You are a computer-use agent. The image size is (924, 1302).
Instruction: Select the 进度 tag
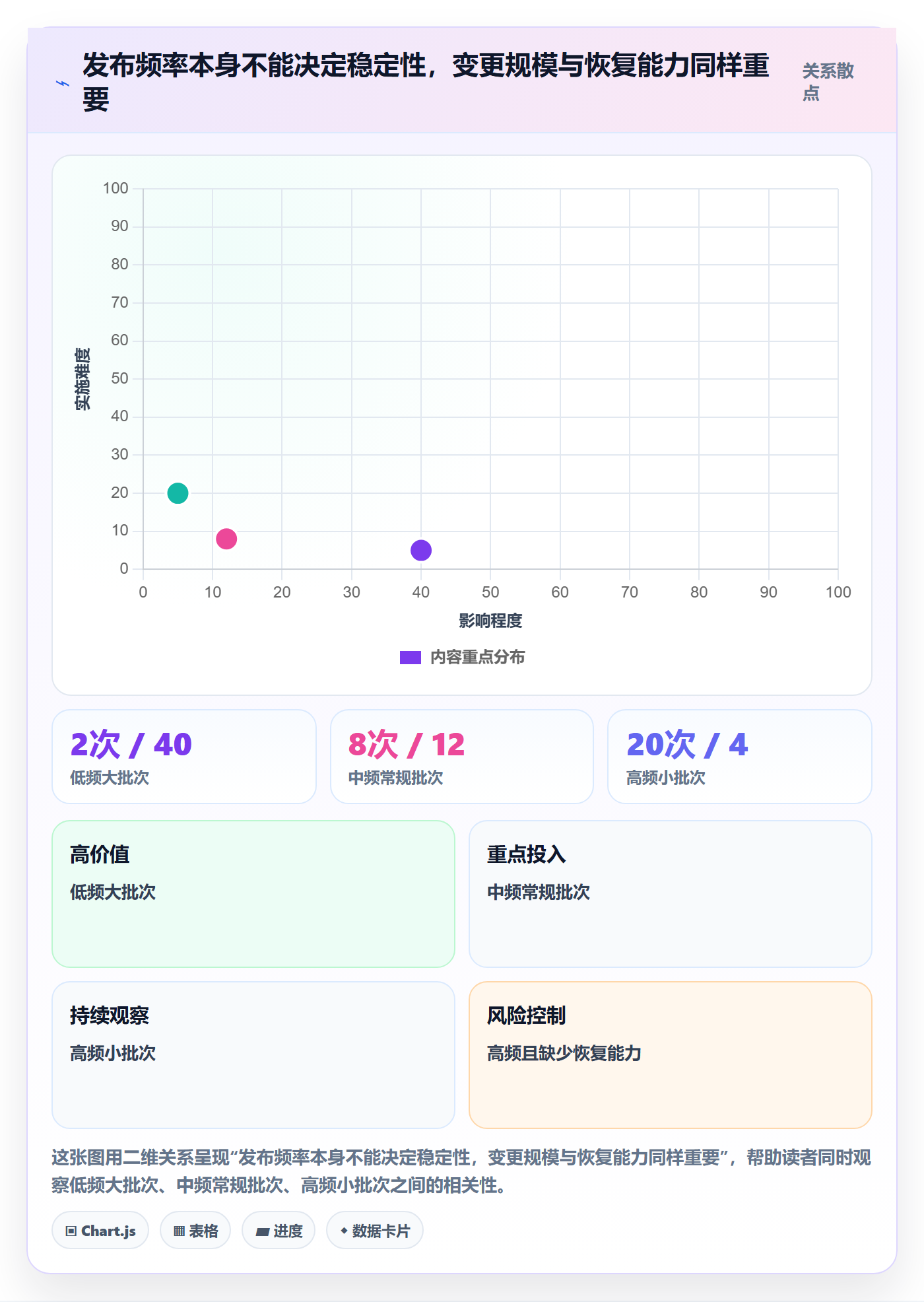coord(279,1231)
